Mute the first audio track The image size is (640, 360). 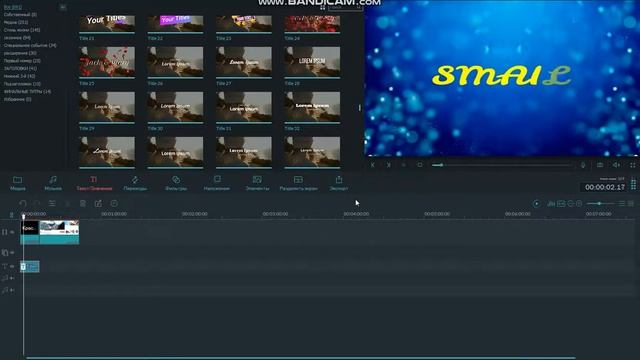(12, 278)
